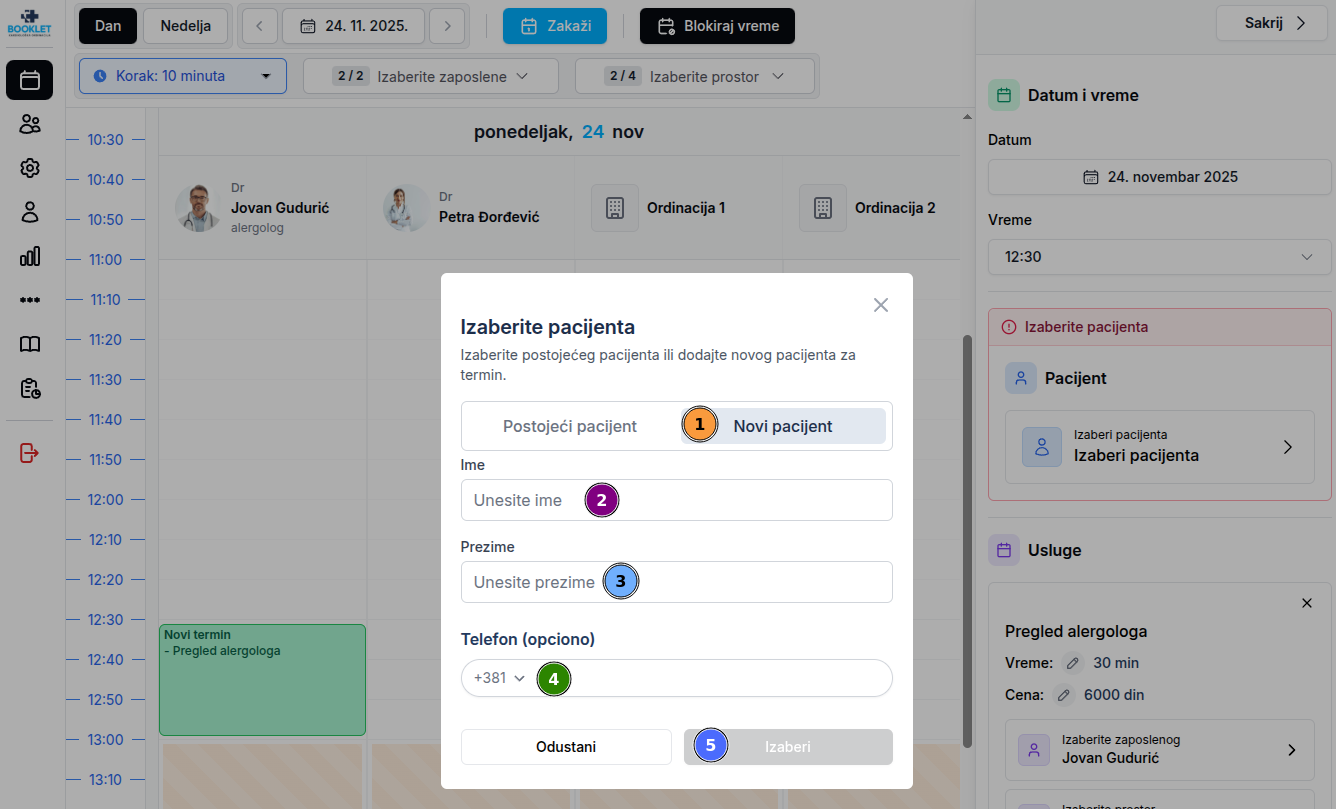This screenshot has width=1336, height=809.
Task: Expand the Vreme 12:30 dropdown
Action: click(x=1159, y=257)
